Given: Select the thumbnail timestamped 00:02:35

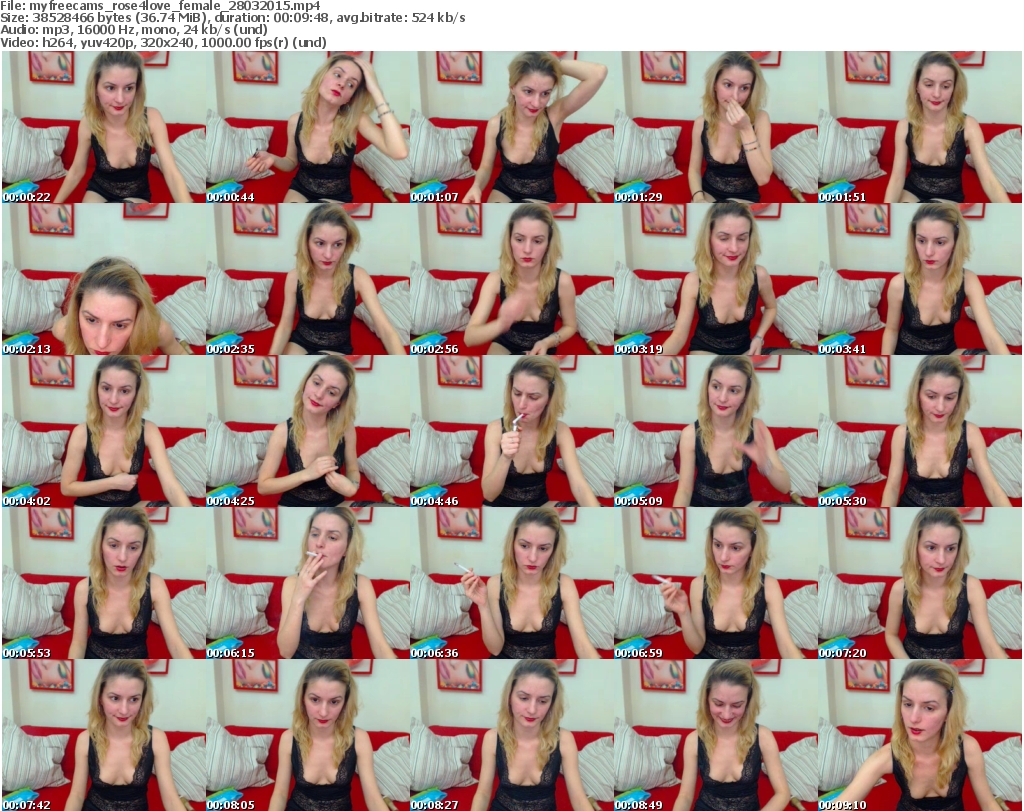Looking at the screenshot, I should tap(308, 279).
